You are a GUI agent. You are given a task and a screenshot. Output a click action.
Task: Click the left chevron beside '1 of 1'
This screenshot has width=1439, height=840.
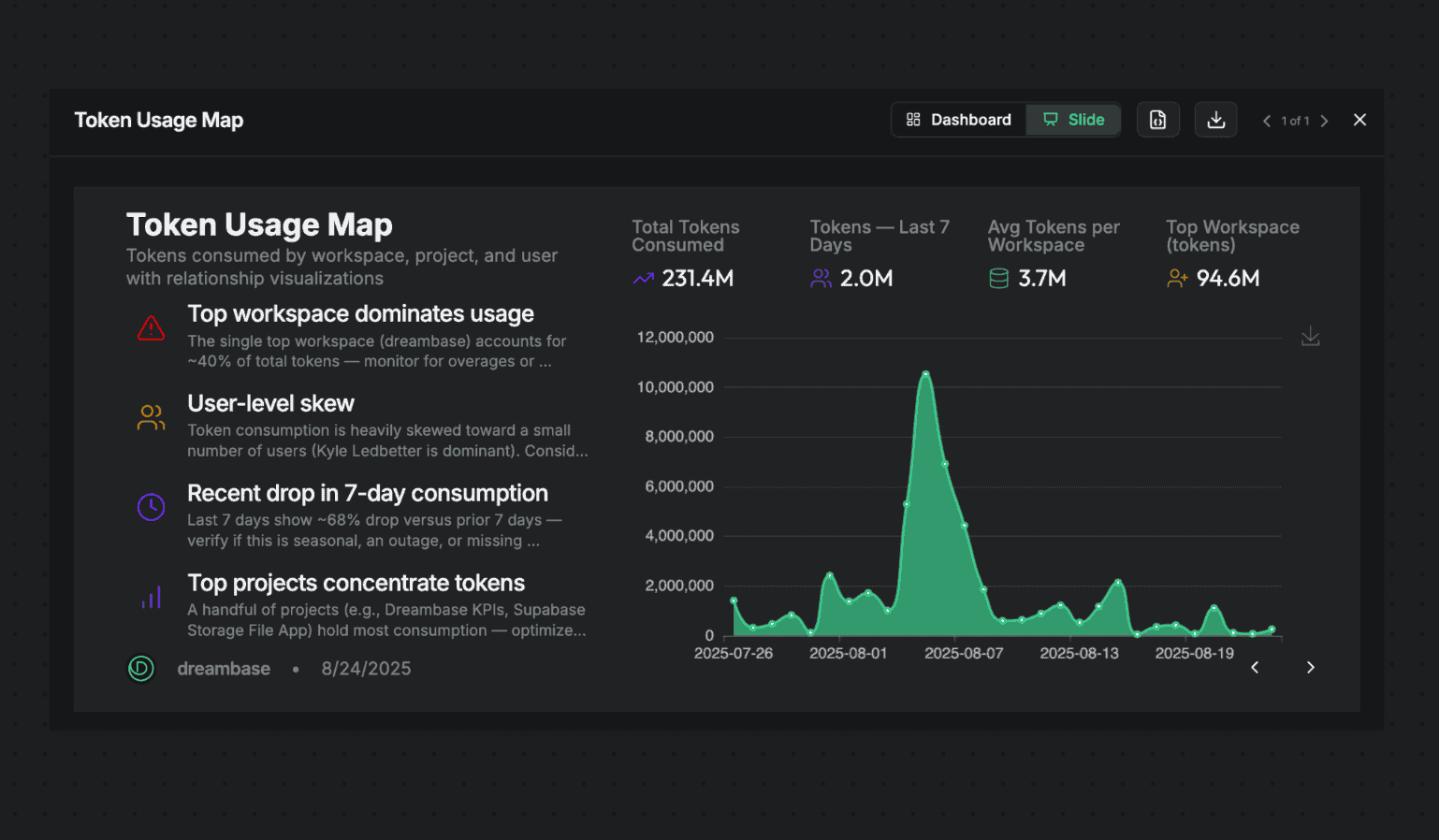(x=1266, y=121)
